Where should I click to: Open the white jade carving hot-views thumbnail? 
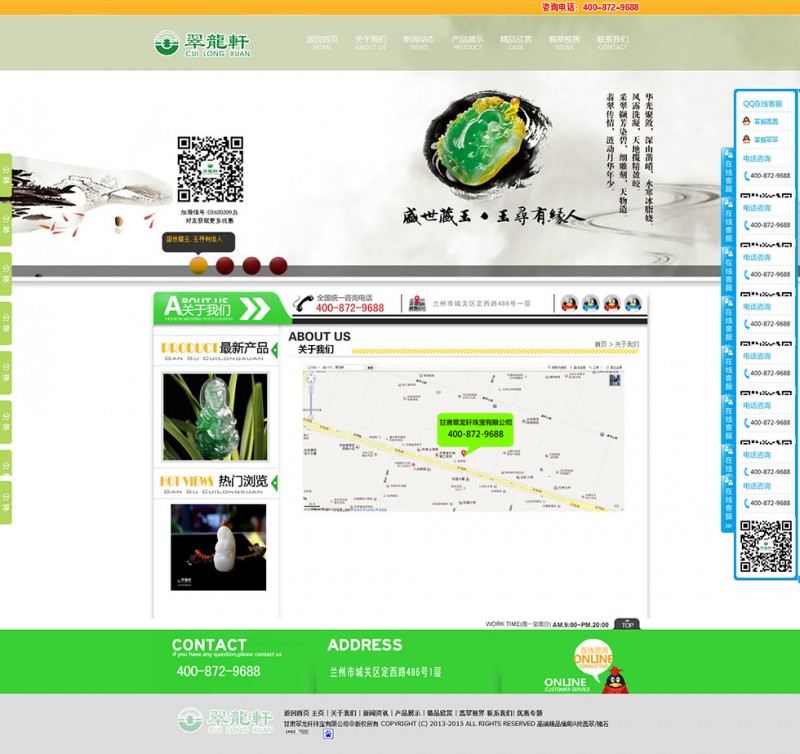[x=218, y=547]
